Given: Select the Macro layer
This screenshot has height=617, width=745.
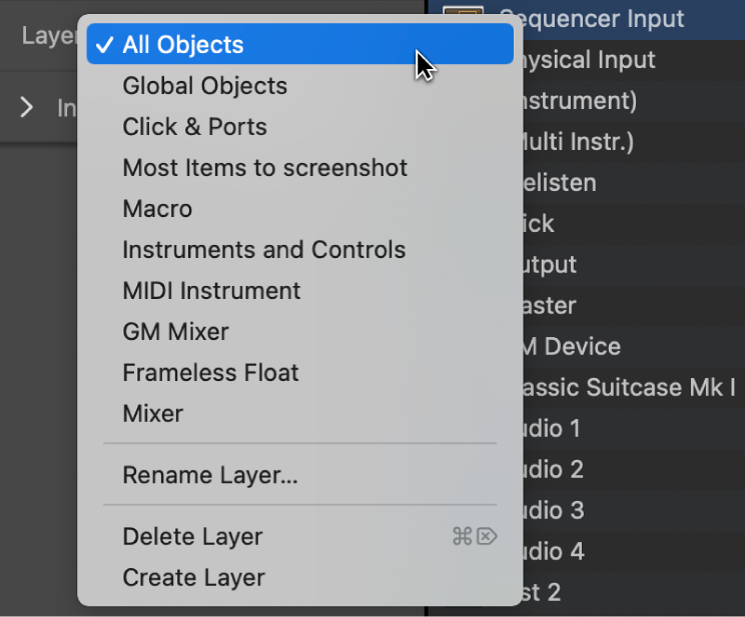Looking at the screenshot, I should [157, 209].
